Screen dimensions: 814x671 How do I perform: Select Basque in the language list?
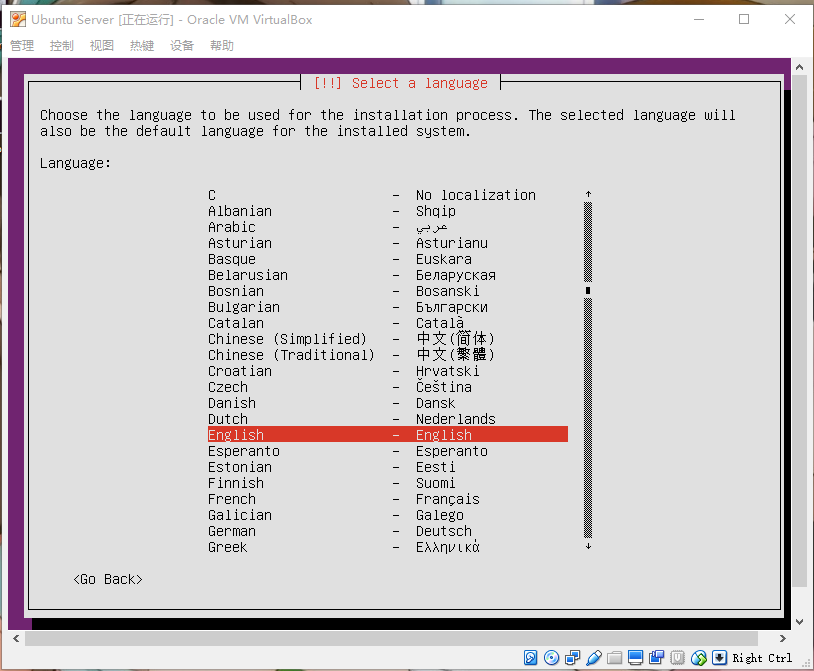coord(388,259)
